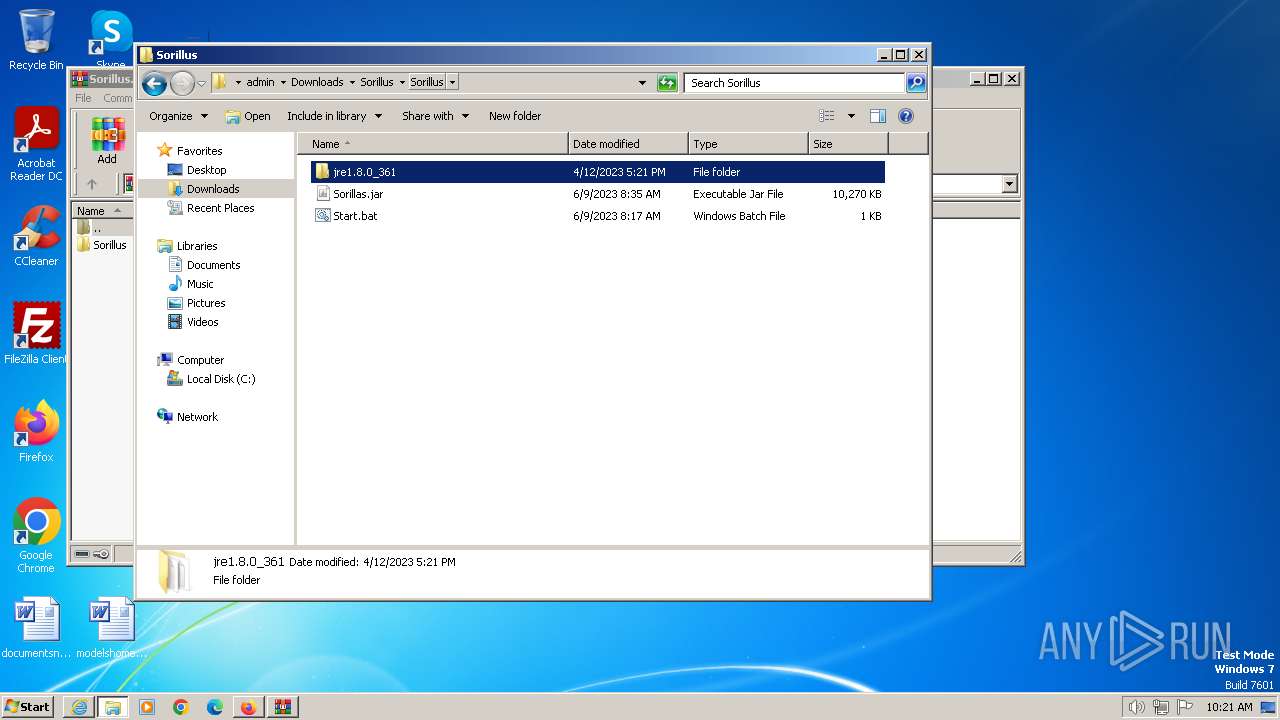Open CCleaner desktop icon
Image resolution: width=1280 pixels, height=720 pixels.
click(36, 236)
